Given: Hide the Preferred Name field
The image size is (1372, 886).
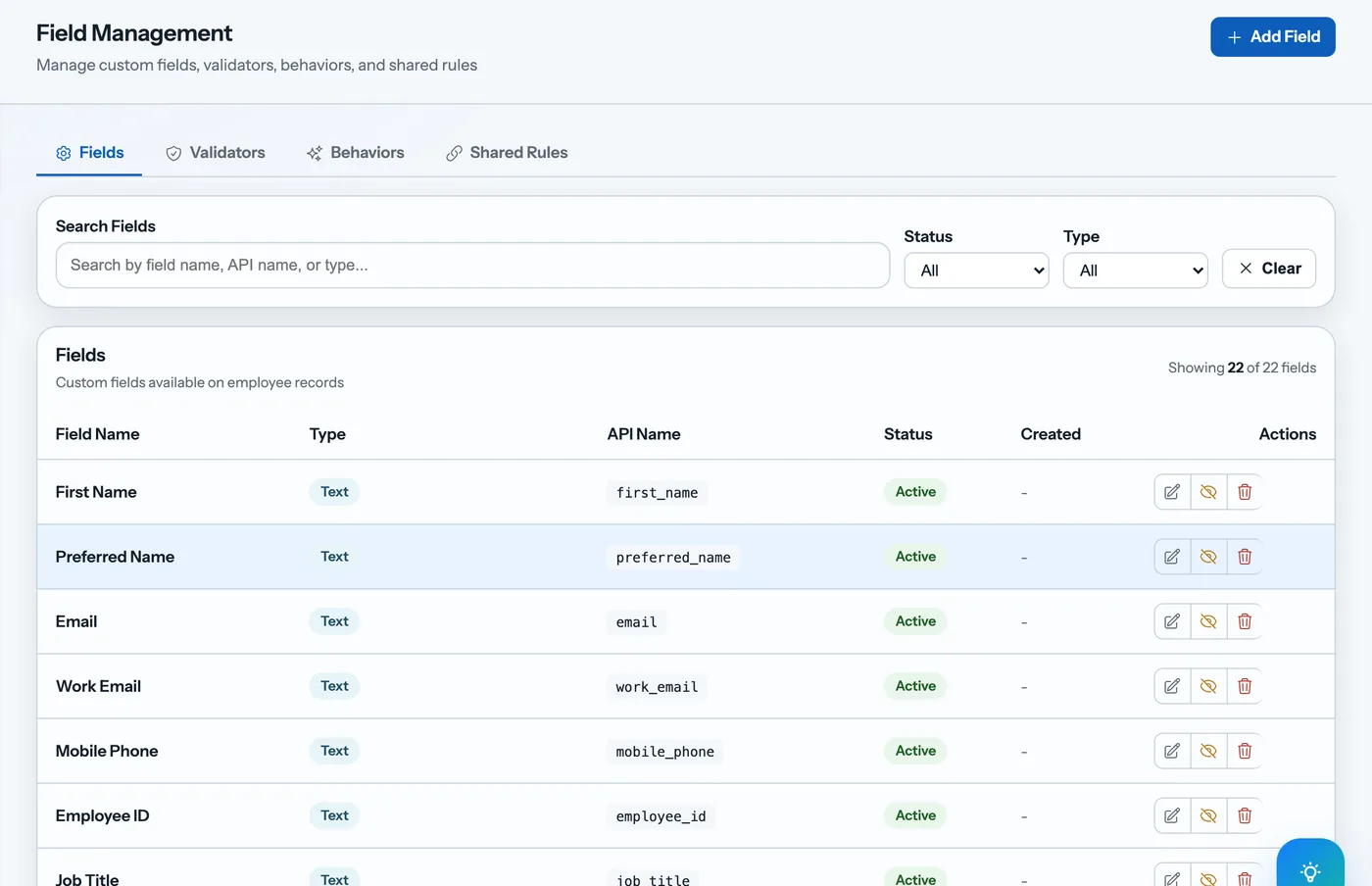Looking at the screenshot, I should [x=1208, y=557].
